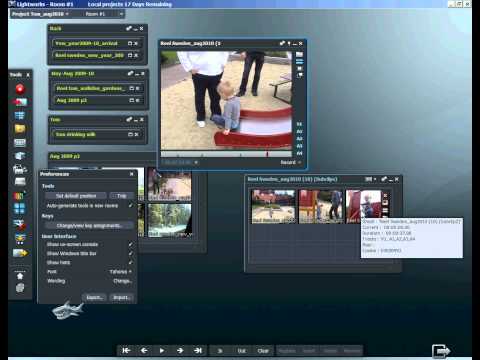Click the Import button in Preferences
The height and width of the screenshot is (360, 480).
coord(122,298)
